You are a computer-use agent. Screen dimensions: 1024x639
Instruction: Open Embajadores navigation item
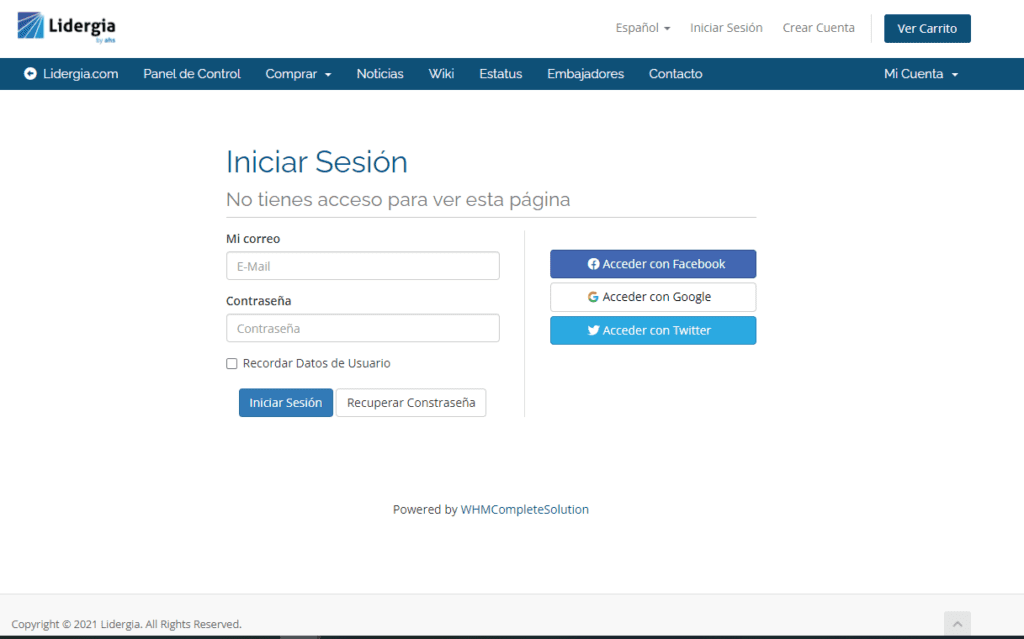click(x=586, y=74)
